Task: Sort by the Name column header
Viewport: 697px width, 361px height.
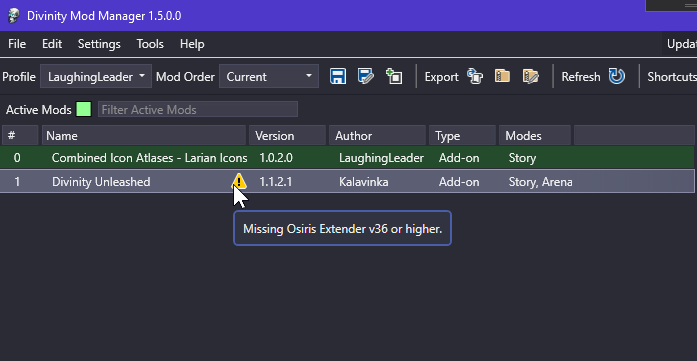Action: click(144, 136)
